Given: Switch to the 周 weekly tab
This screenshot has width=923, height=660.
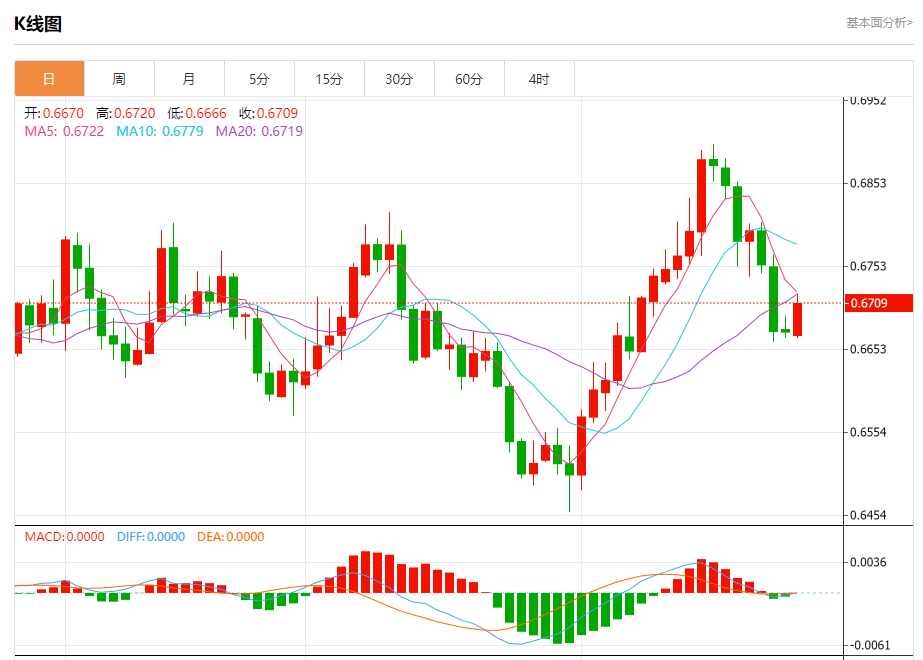Looking at the screenshot, I should pyautogui.click(x=119, y=79).
